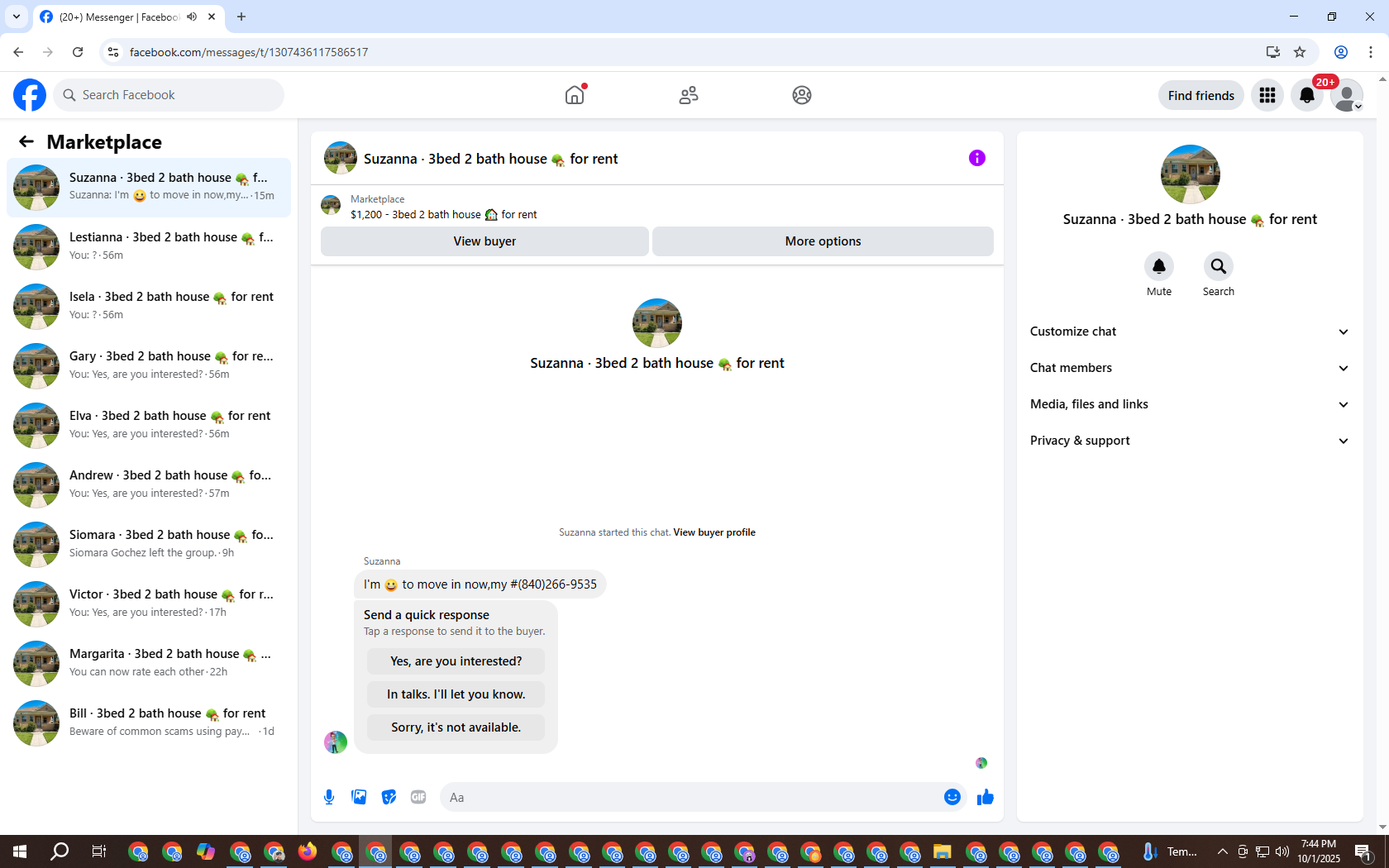
Task: Open the tab search dropdown arrow
Action: coord(17,17)
